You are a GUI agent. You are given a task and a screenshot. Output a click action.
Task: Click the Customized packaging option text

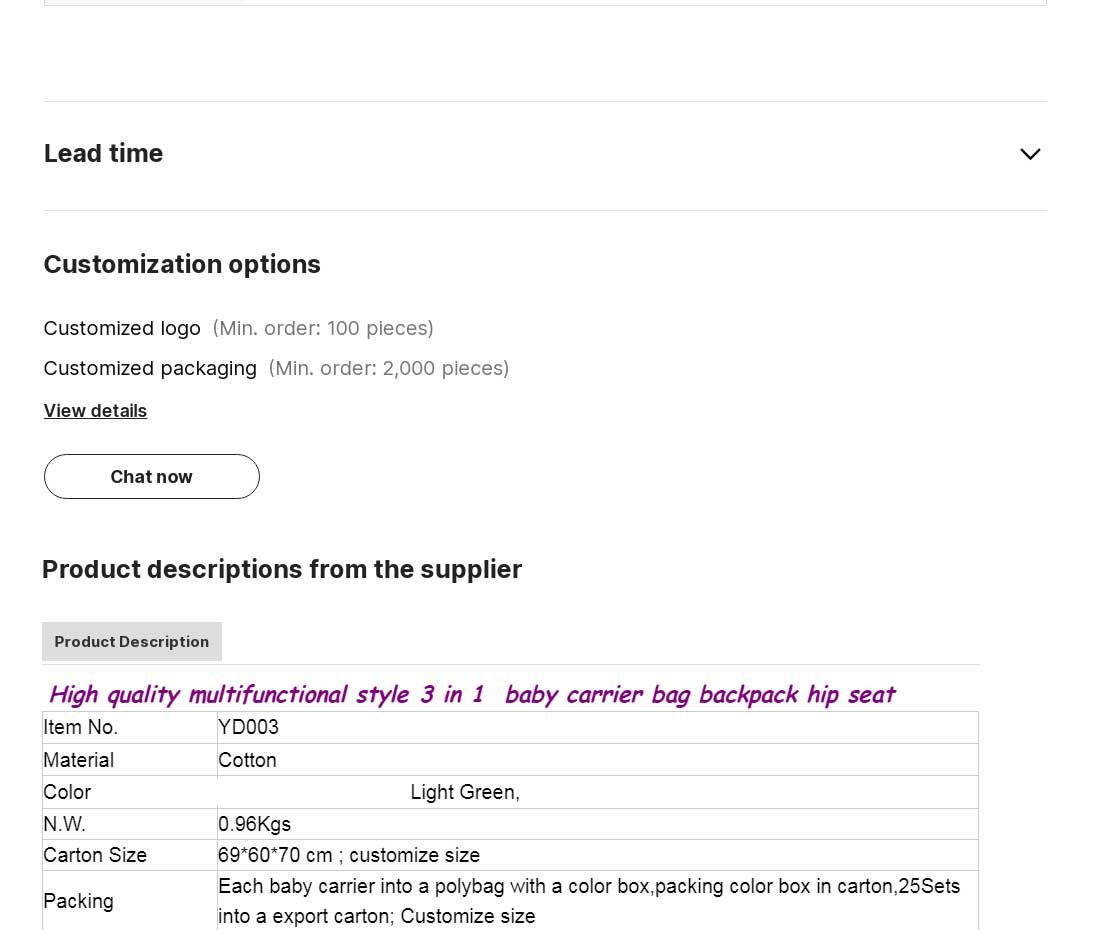point(150,368)
